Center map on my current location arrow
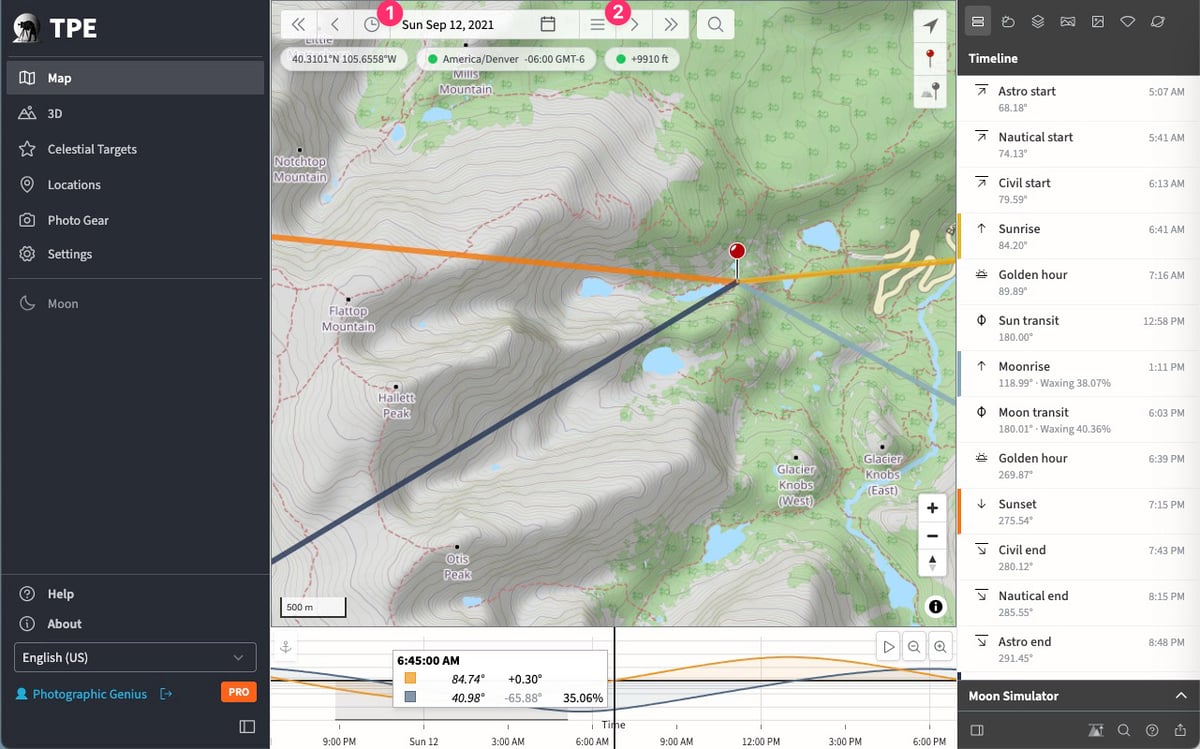This screenshot has height=749, width=1200. (x=932, y=25)
